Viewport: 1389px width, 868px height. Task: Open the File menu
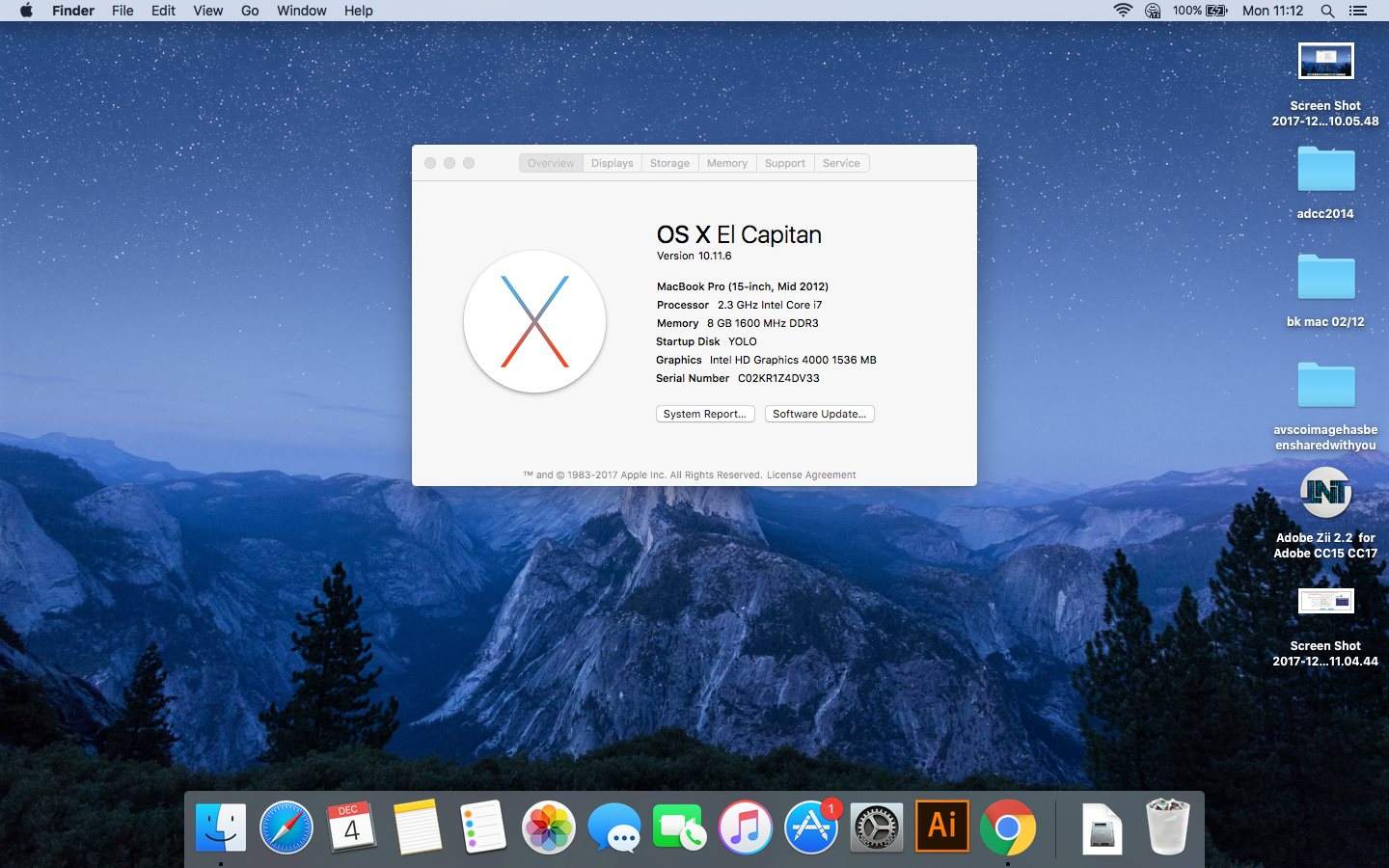tap(123, 11)
